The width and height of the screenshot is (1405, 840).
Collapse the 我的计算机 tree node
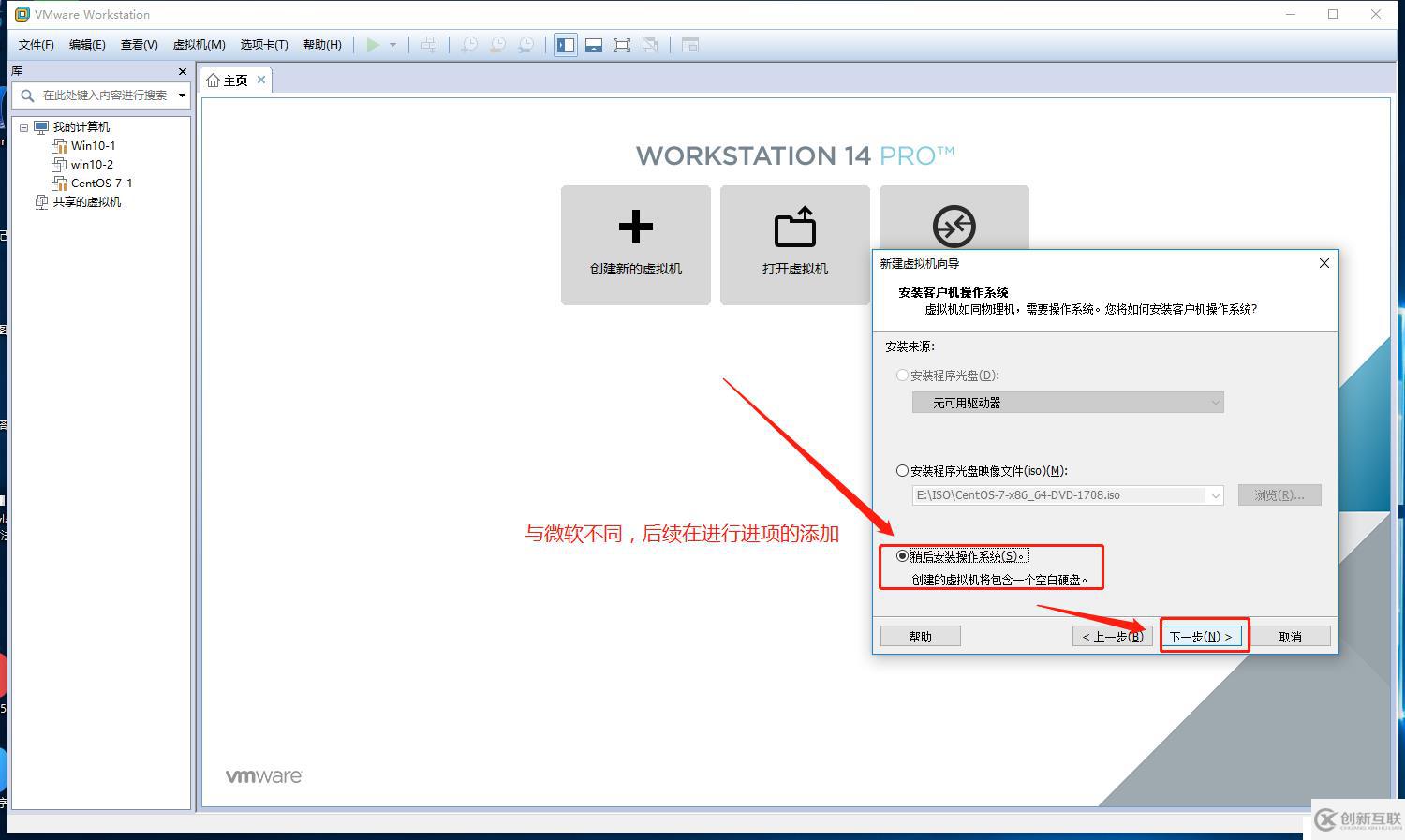pos(23,127)
